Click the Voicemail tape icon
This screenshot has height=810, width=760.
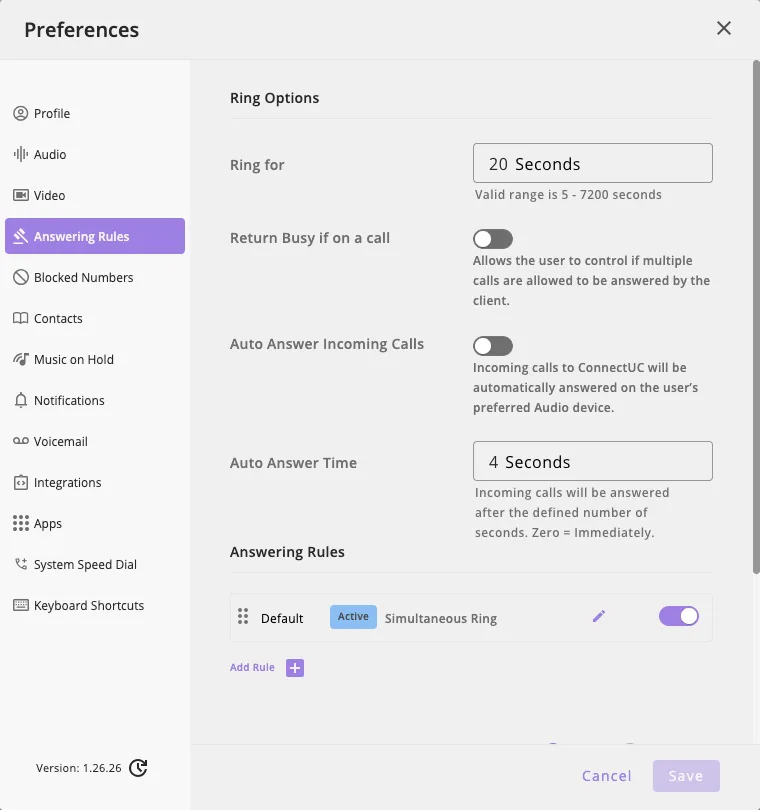pos(21,441)
